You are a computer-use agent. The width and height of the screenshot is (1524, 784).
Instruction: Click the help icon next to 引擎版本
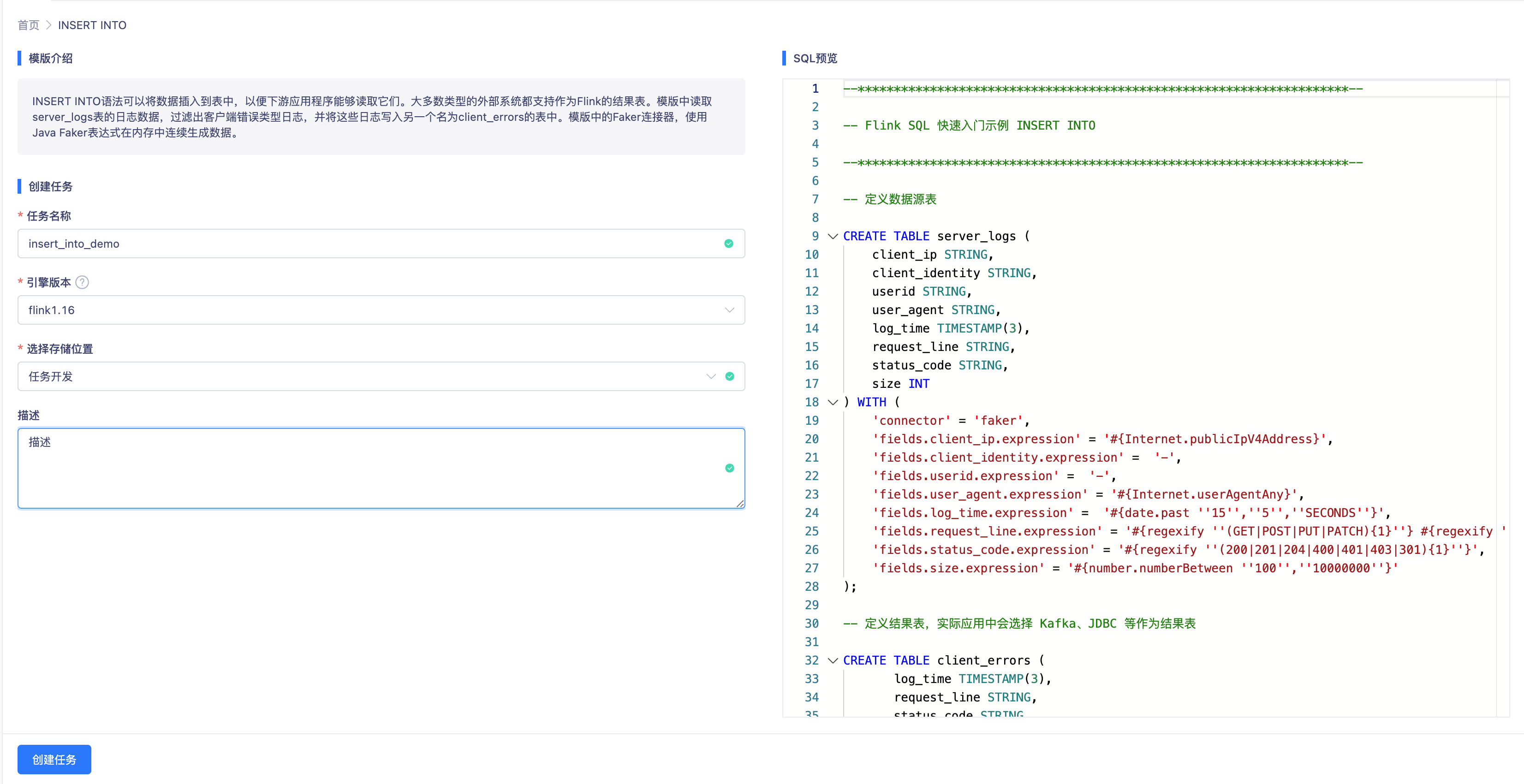click(x=83, y=283)
